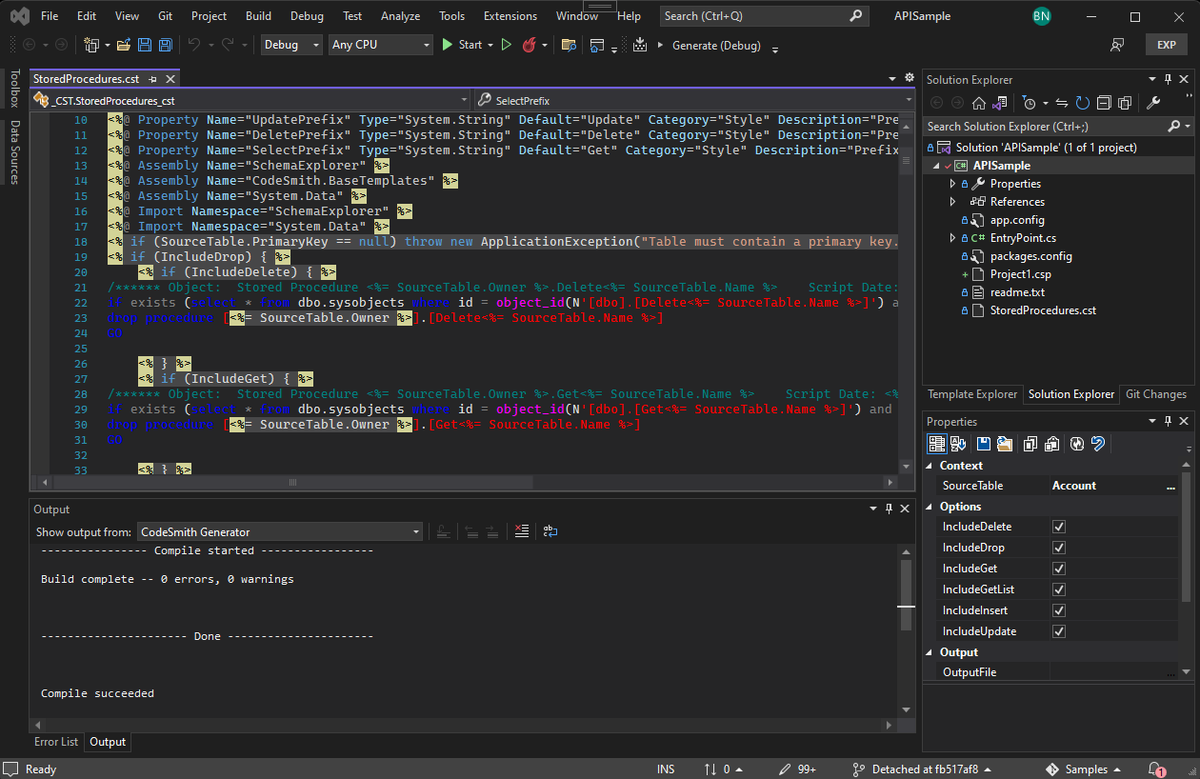
Task: Click the Home icon in Solution Explorer
Action: click(x=979, y=103)
